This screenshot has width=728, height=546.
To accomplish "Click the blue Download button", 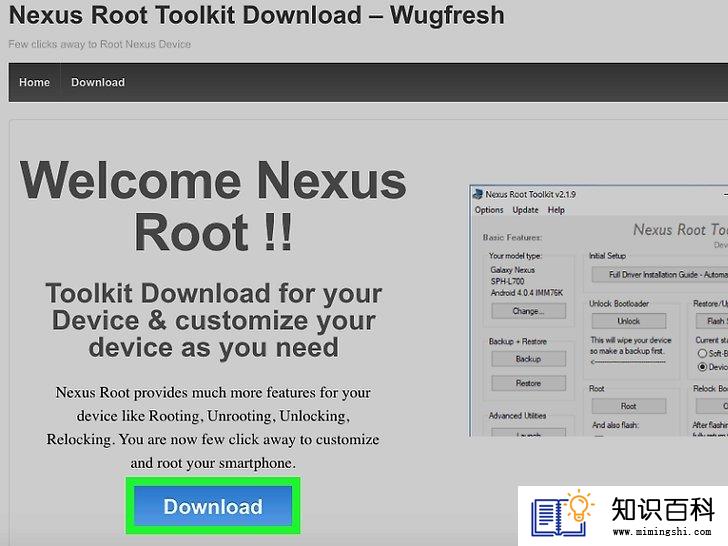I will [x=213, y=506].
